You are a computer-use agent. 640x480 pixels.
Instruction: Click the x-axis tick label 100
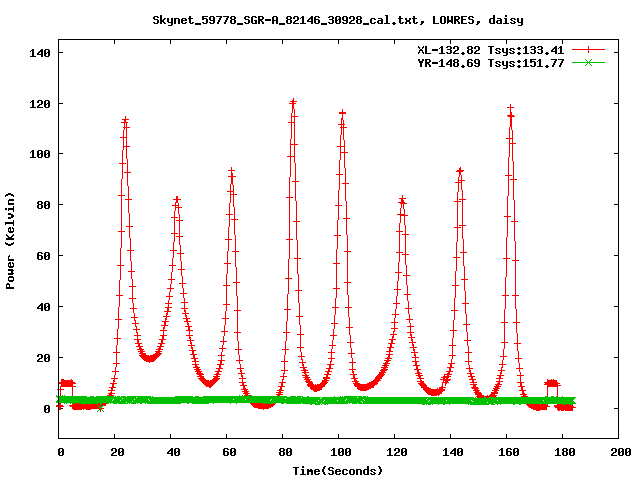coord(340,452)
